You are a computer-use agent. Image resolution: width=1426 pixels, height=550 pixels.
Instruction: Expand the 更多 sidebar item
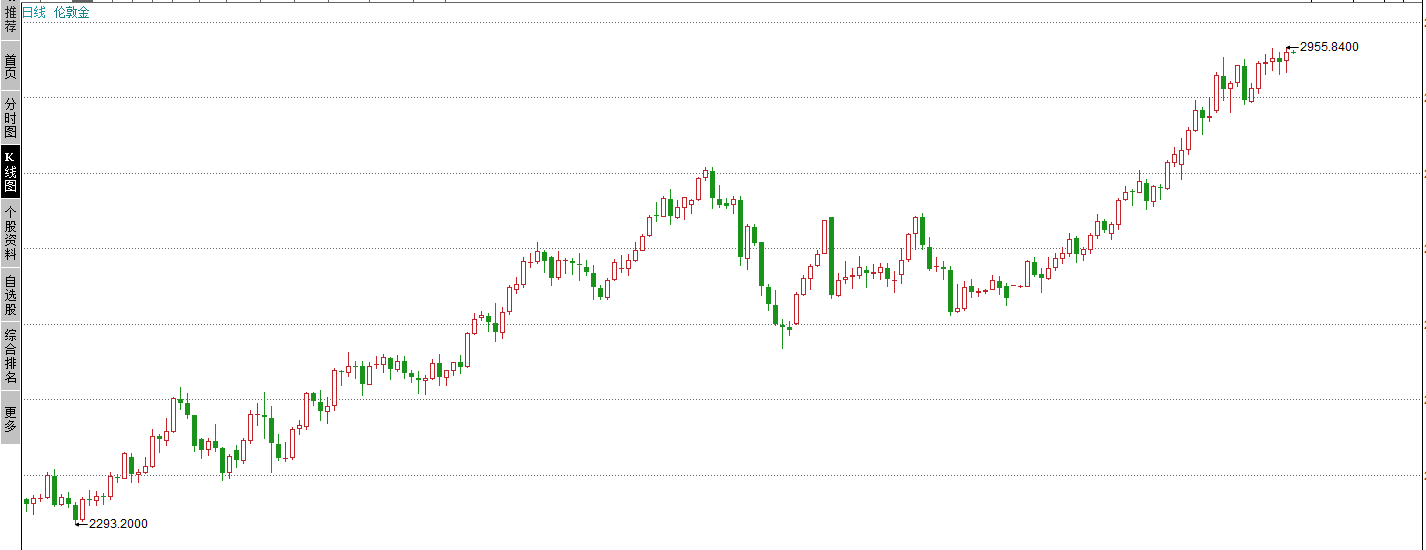coord(10,419)
